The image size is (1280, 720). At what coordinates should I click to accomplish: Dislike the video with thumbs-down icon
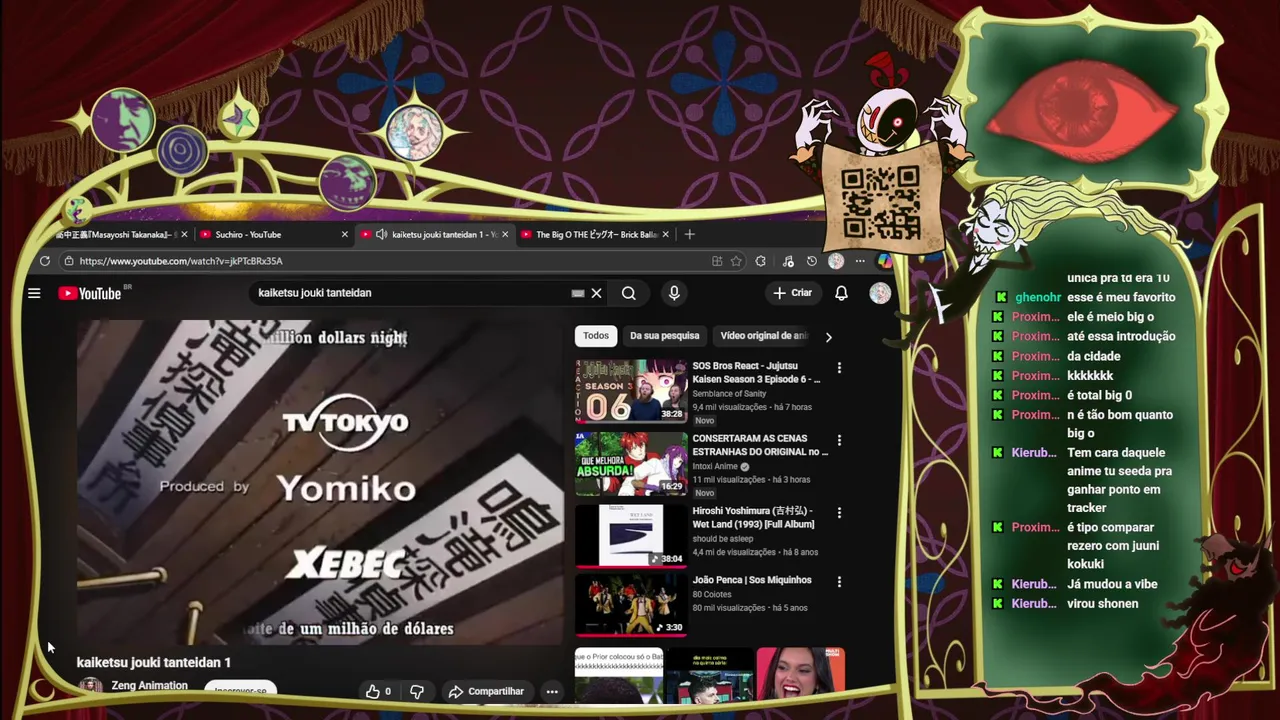pyautogui.click(x=417, y=691)
